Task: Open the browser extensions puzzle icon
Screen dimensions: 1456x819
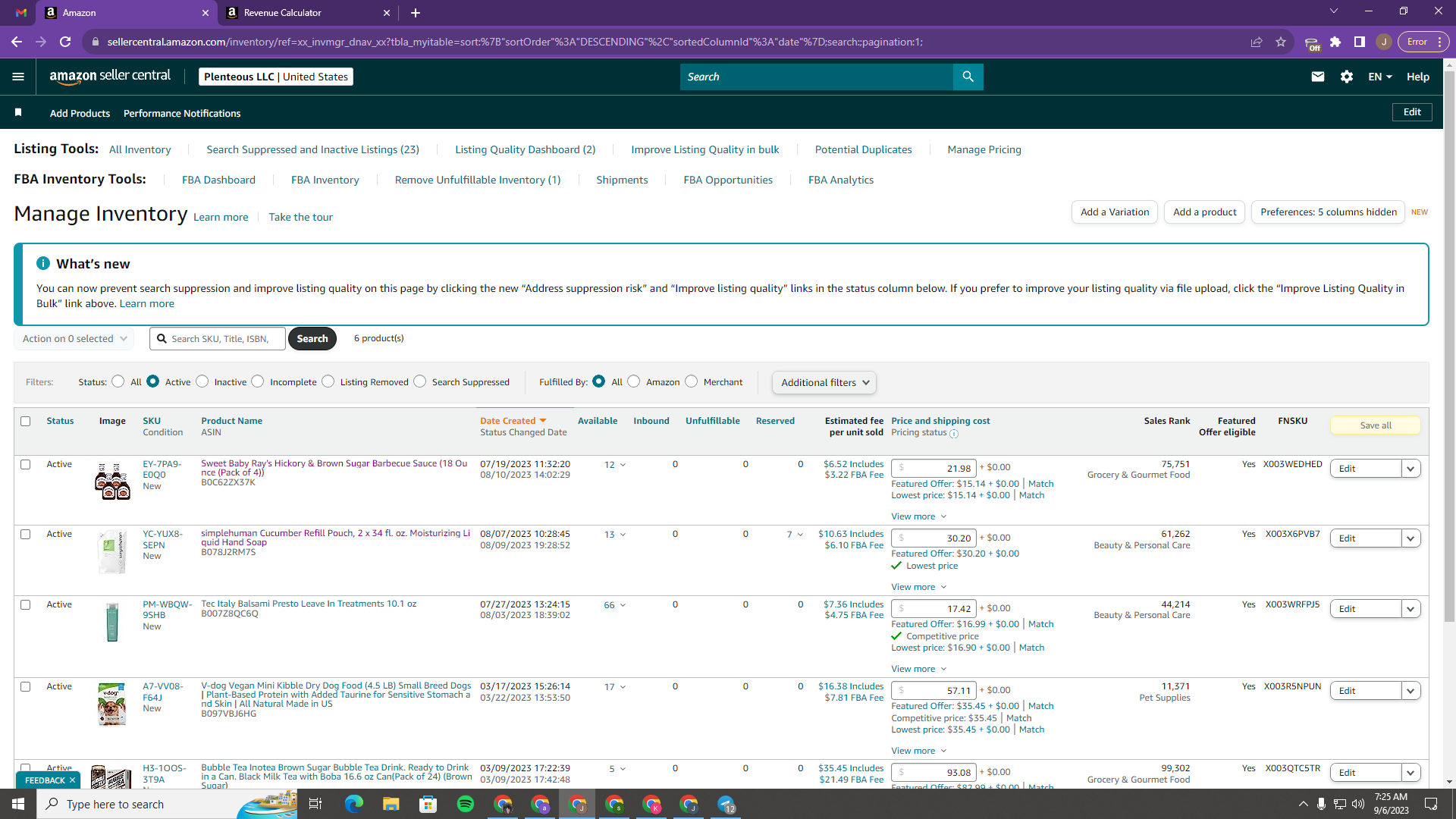Action: [x=1335, y=42]
